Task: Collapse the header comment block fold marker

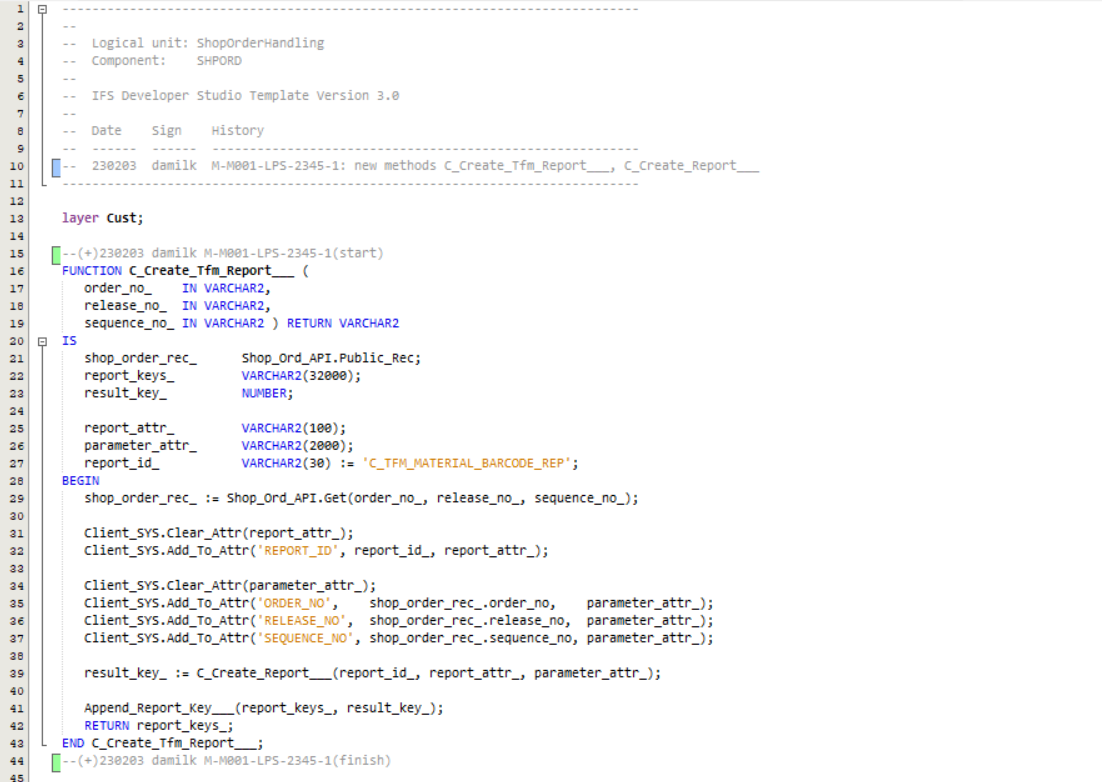Action: pos(42,9)
